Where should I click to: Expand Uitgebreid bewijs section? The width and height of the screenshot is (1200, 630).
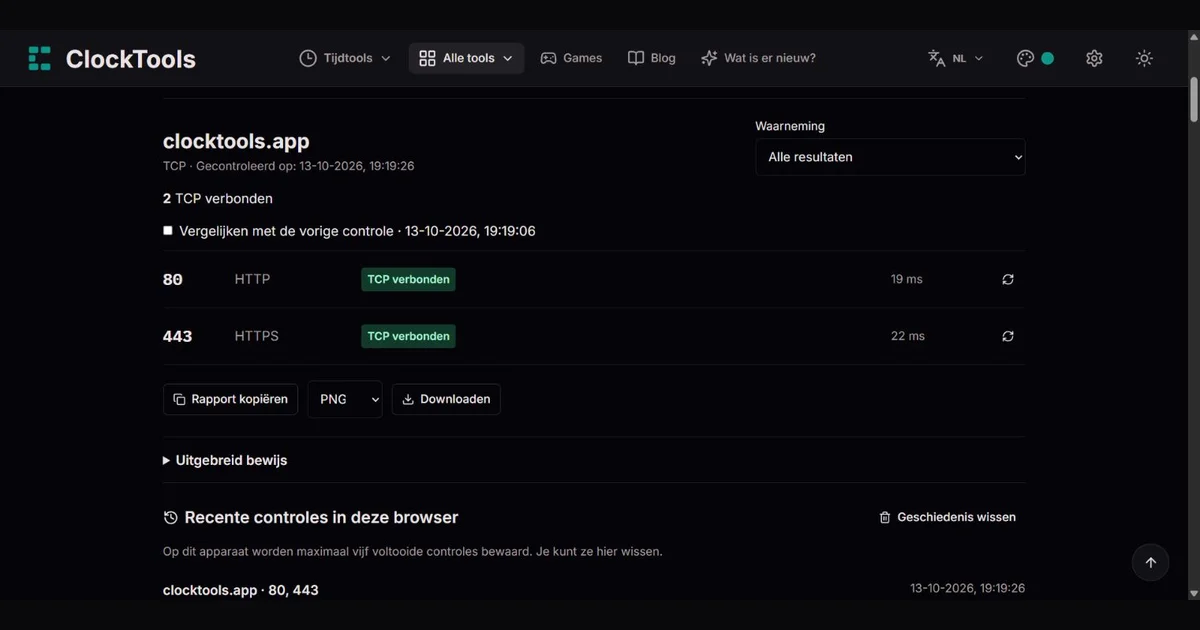click(x=225, y=461)
